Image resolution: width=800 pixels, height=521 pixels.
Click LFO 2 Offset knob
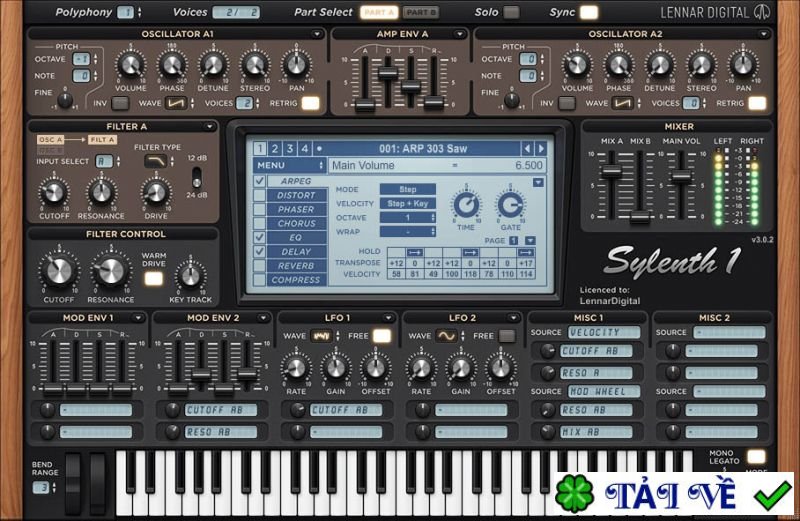(501, 368)
